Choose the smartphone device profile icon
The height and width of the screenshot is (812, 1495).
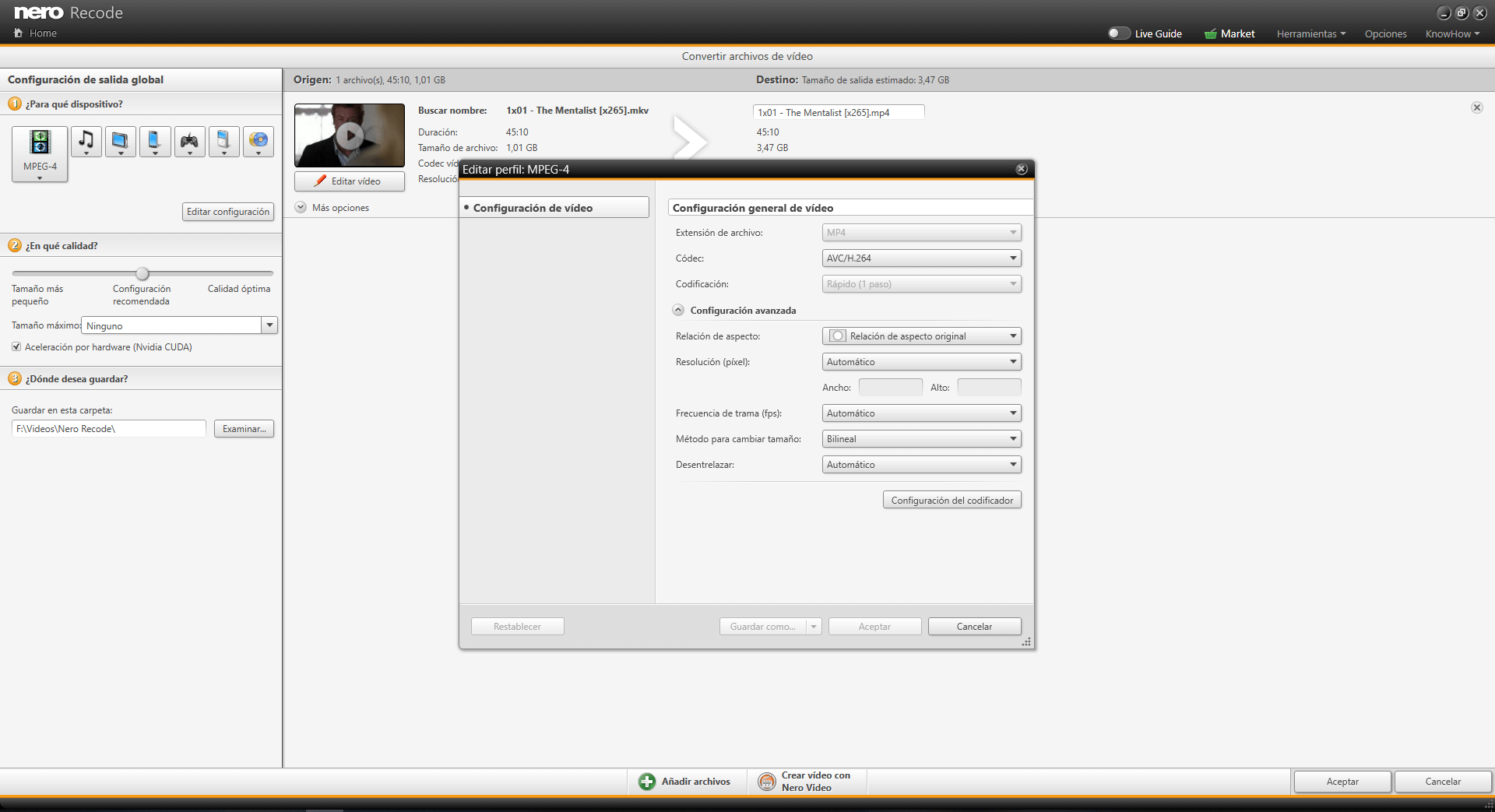pyautogui.click(x=155, y=142)
